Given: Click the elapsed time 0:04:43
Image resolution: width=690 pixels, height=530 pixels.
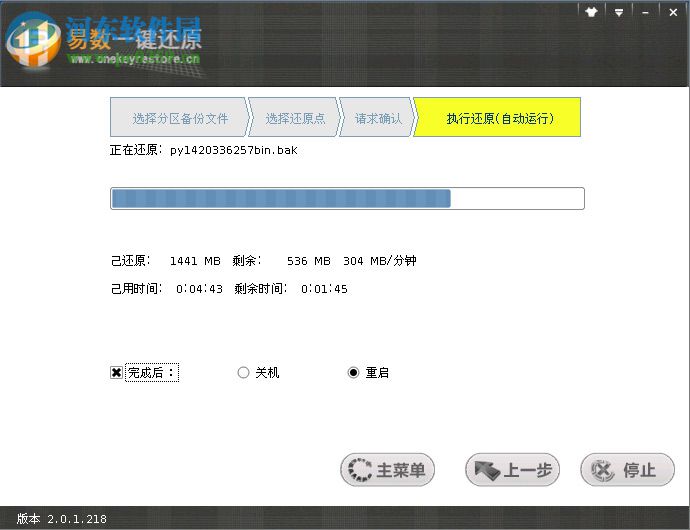Looking at the screenshot, I should point(199,289).
